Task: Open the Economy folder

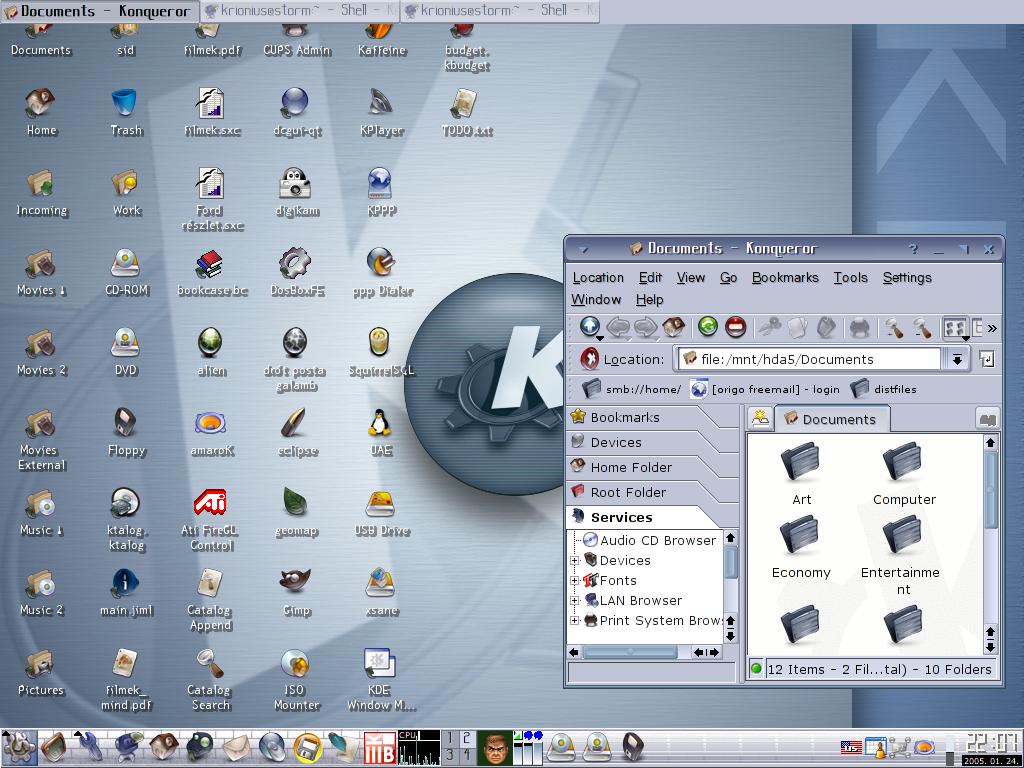Action: [801, 547]
